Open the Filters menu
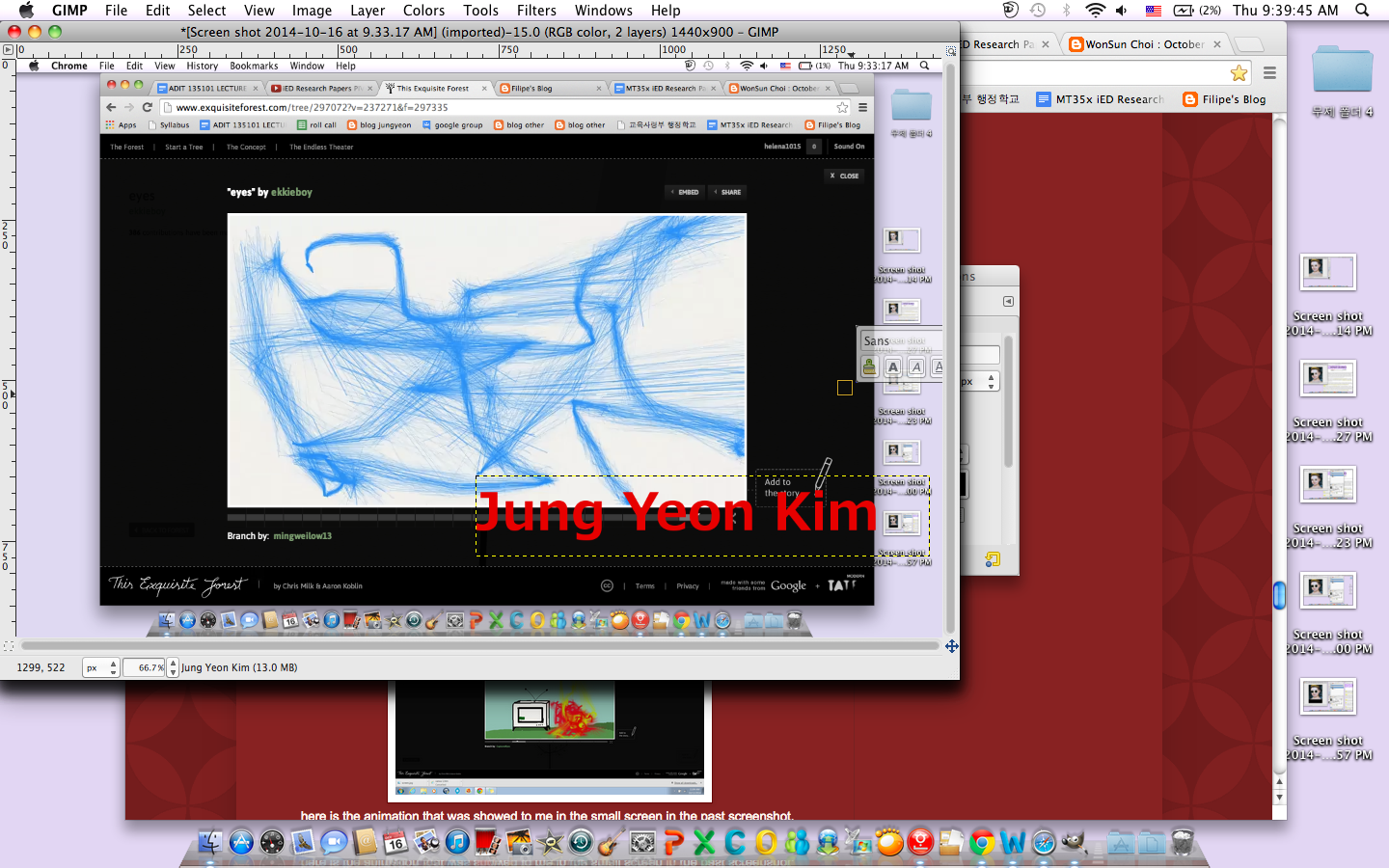 [x=536, y=11]
